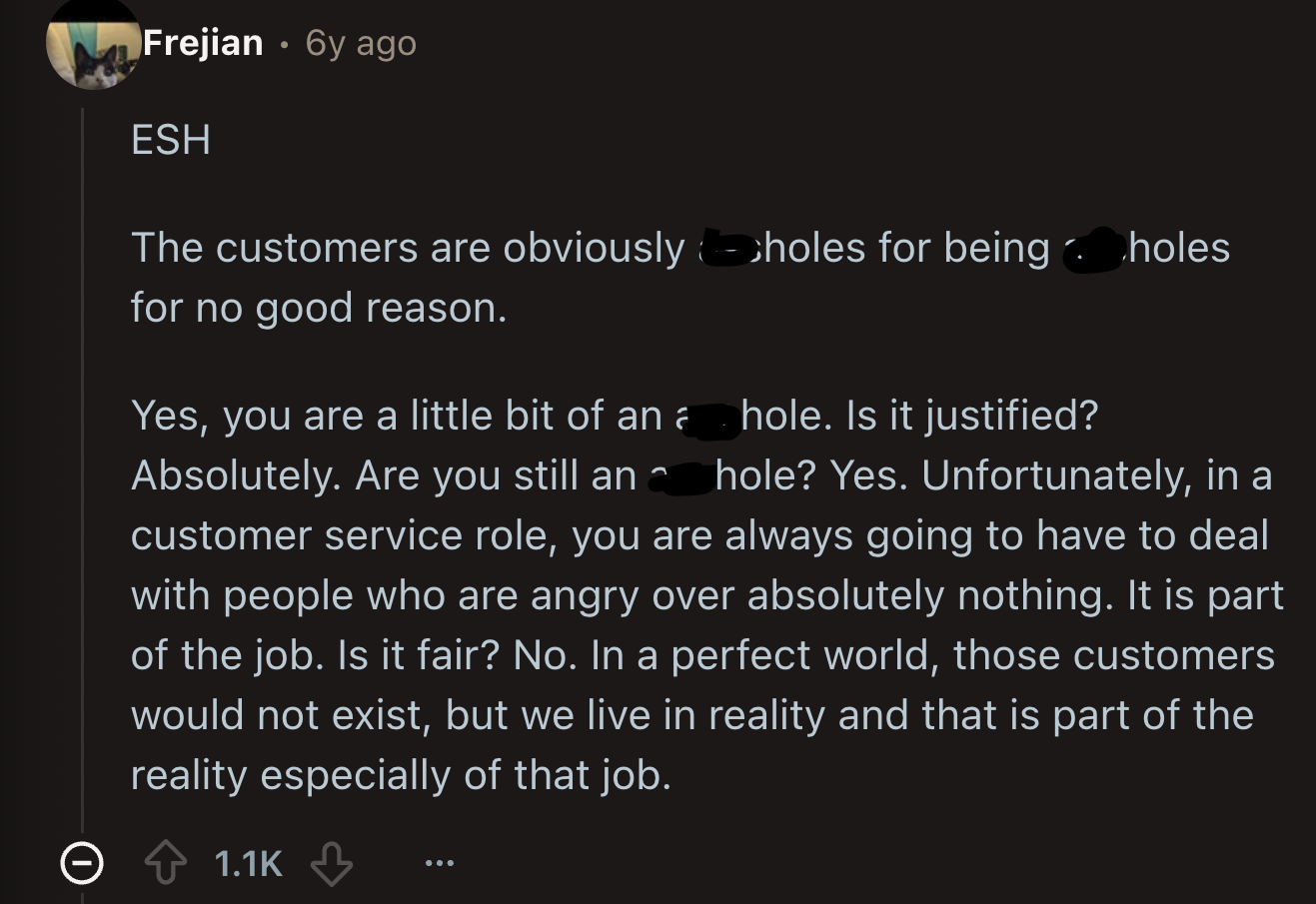Upvote Frejian's comment
Screen dimensions: 1316x904
point(166,863)
